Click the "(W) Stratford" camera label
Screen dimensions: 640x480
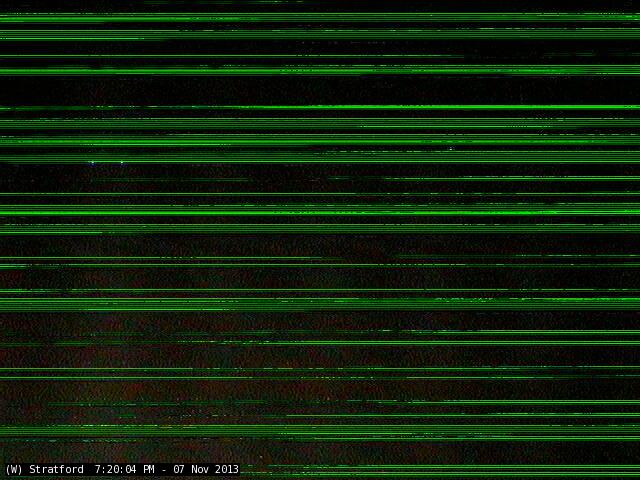44,469
